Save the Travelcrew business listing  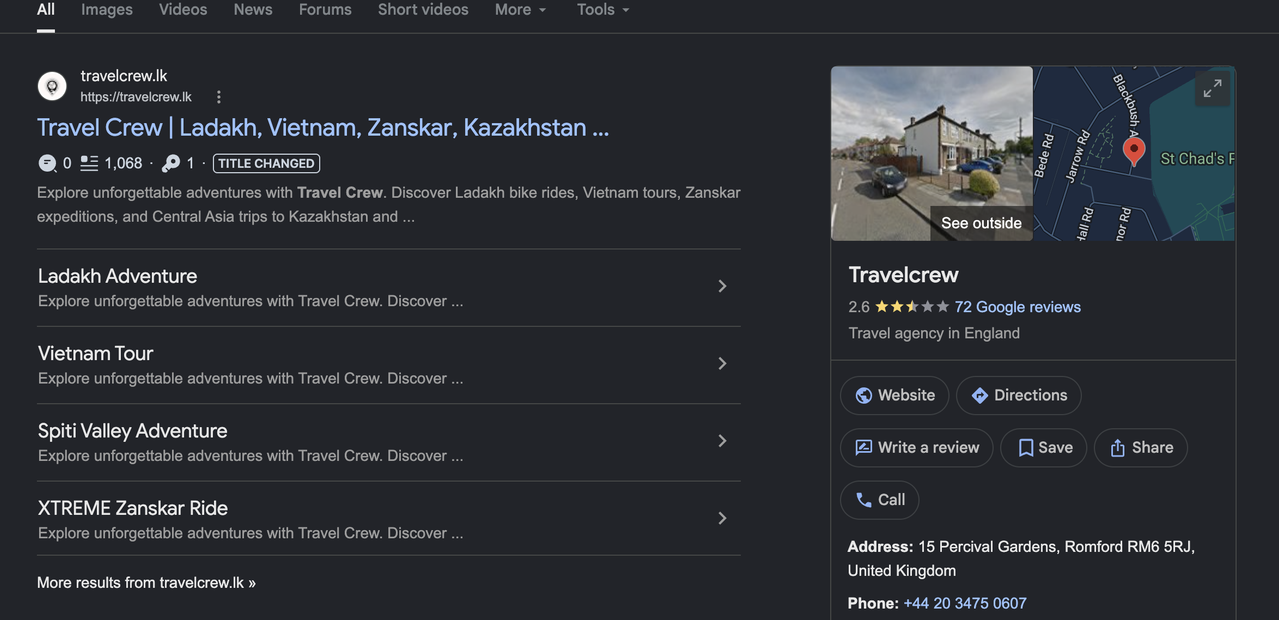point(1044,448)
